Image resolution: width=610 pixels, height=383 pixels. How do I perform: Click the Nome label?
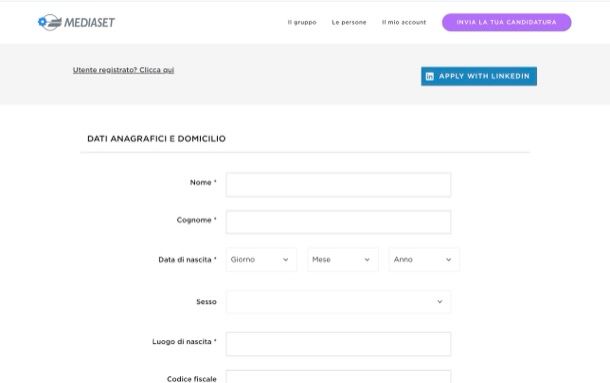[x=203, y=182]
